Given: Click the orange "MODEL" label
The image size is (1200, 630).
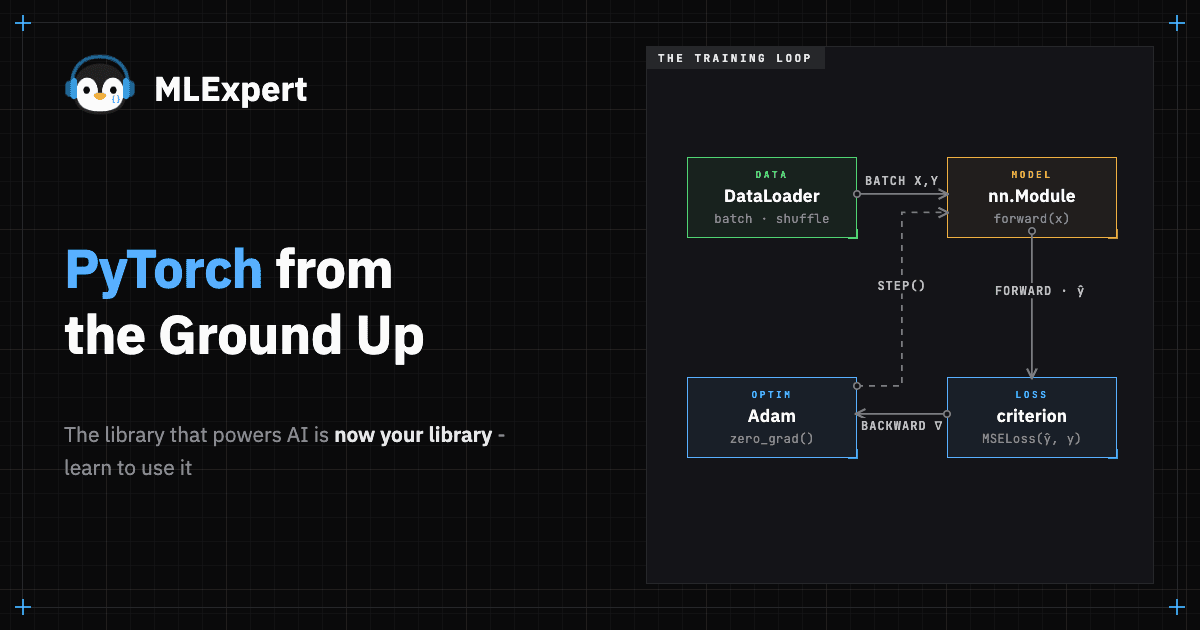Looking at the screenshot, I should pyautogui.click(x=1031, y=175).
